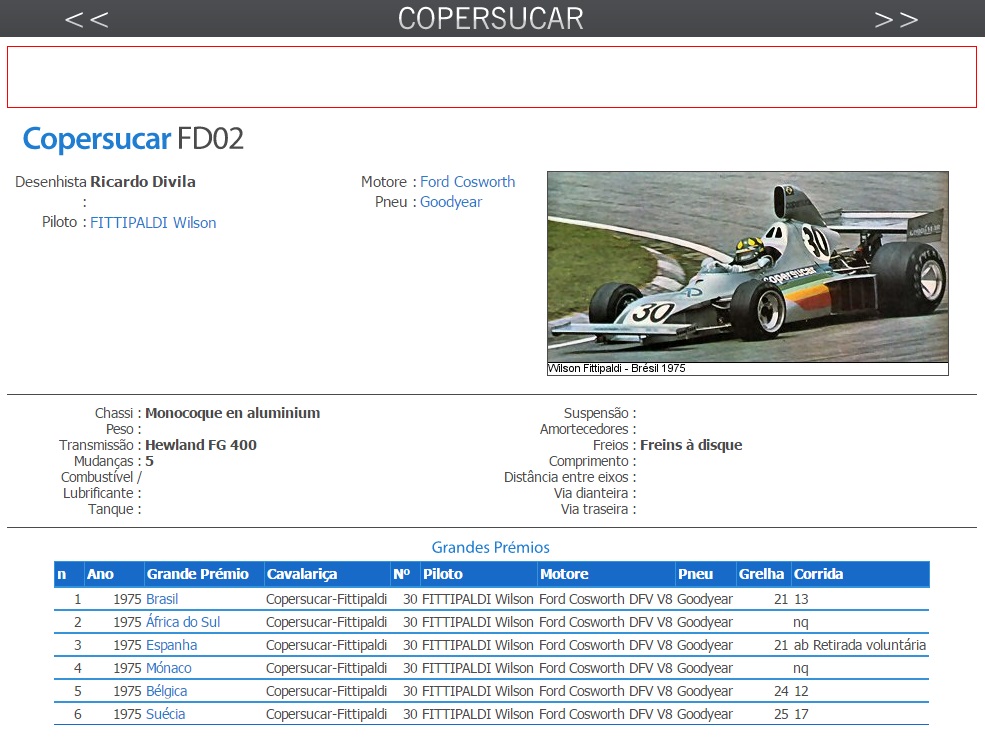View Wilson Fittipaldi car photo
Screen dimensions: 985x740
(748, 267)
